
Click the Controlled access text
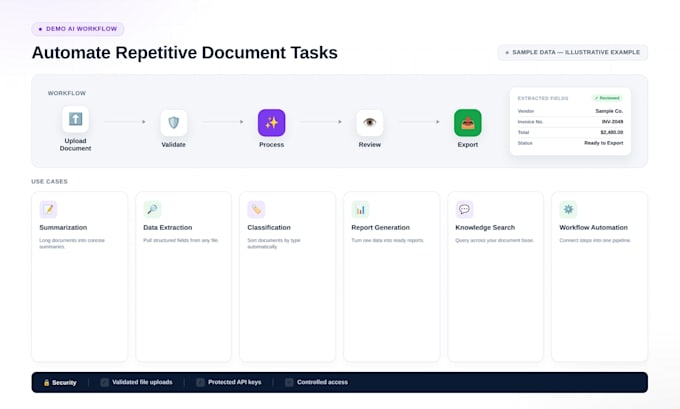pos(322,382)
